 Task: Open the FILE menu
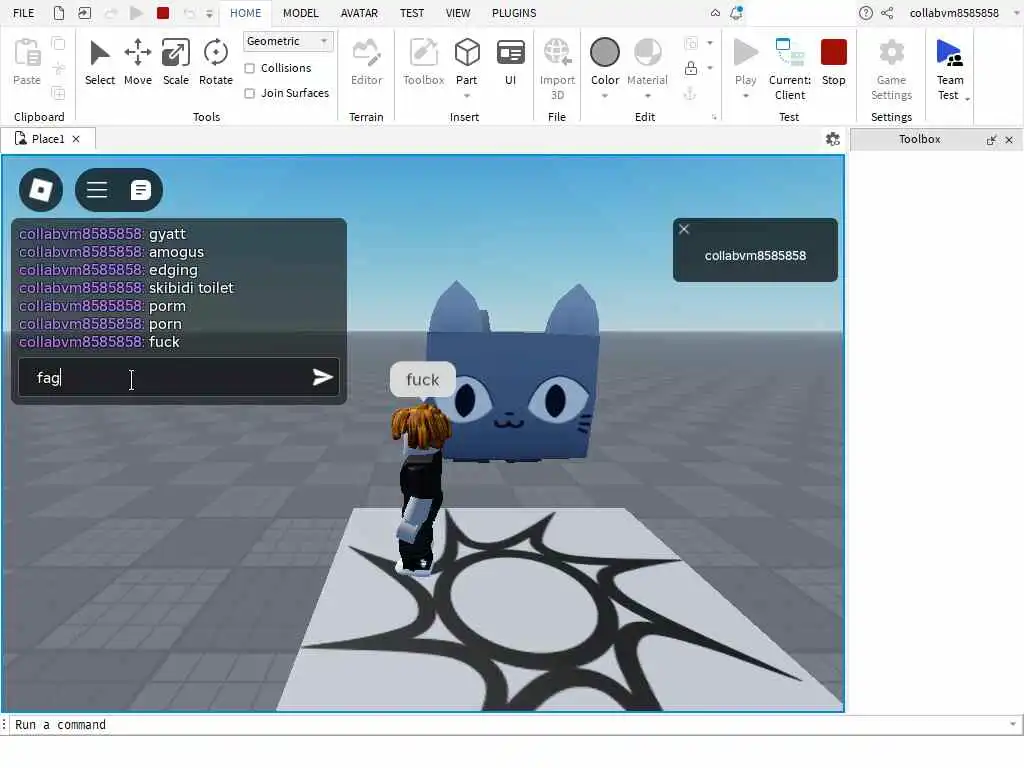click(x=24, y=13)
